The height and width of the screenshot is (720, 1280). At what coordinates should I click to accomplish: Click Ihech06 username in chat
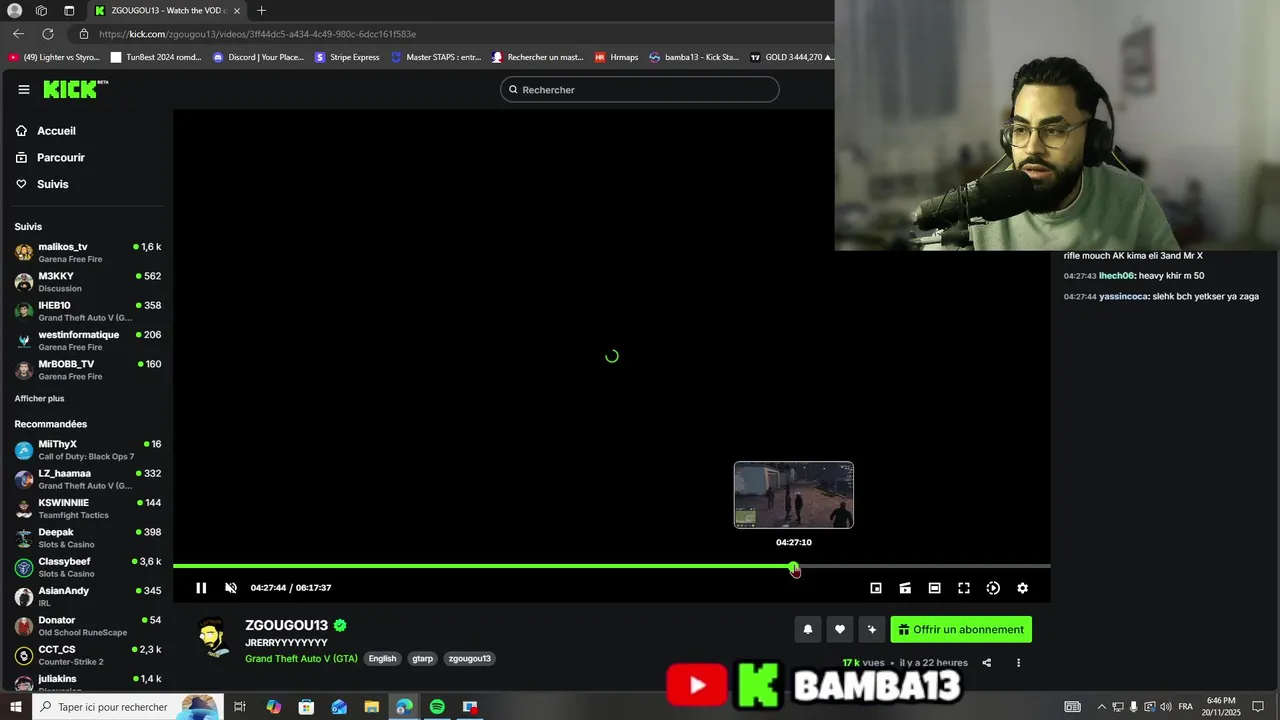coord(1116,276)
